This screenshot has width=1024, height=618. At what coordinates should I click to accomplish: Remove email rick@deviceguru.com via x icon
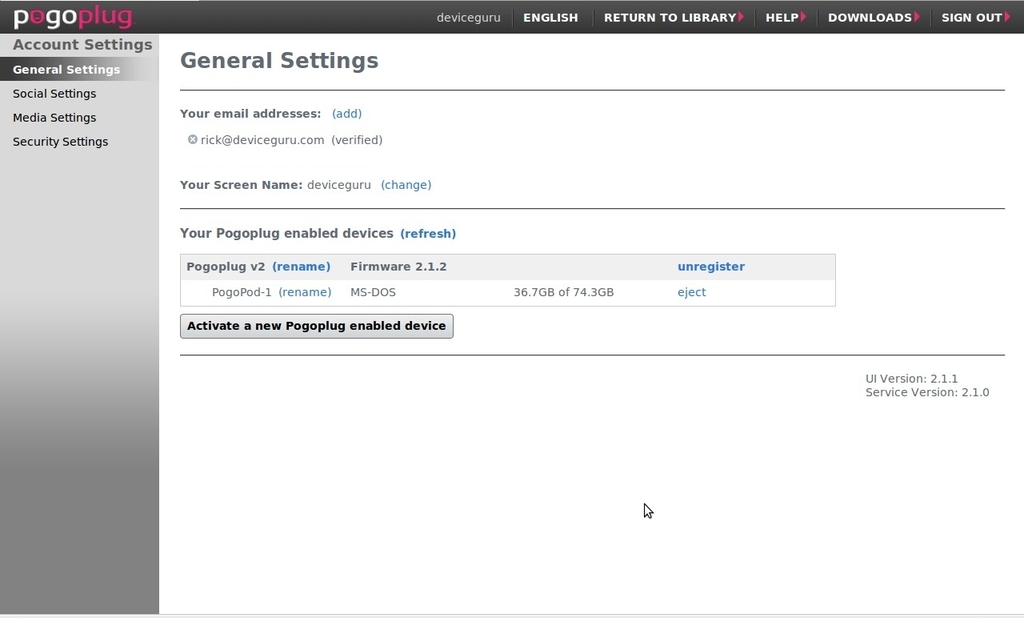pyautogui.click(x=193, y=139)
